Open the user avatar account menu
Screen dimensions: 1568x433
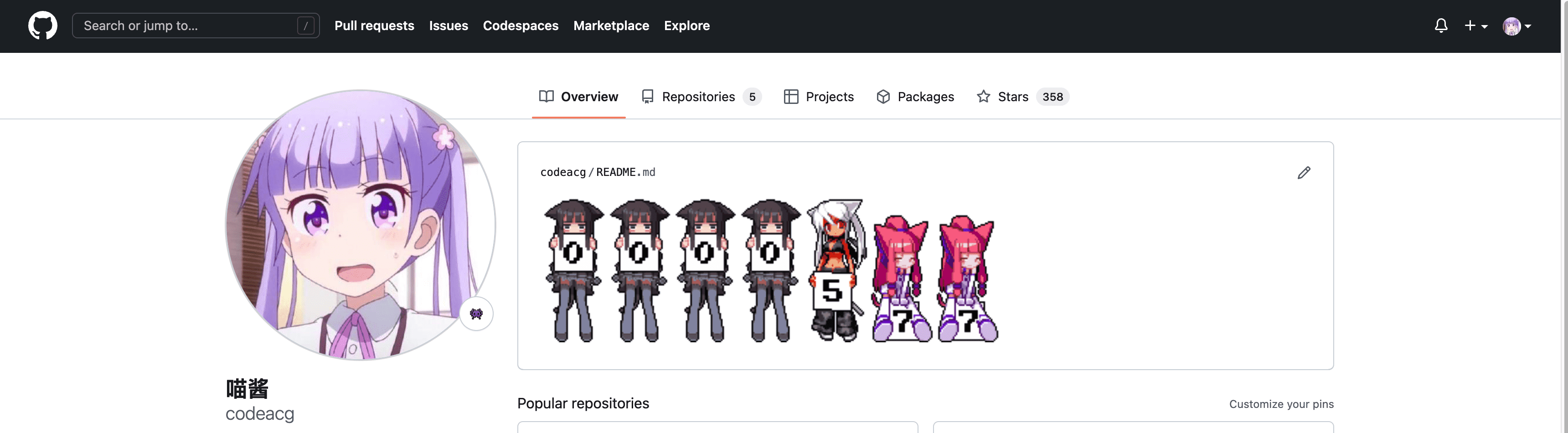[x=1516, y=26]
